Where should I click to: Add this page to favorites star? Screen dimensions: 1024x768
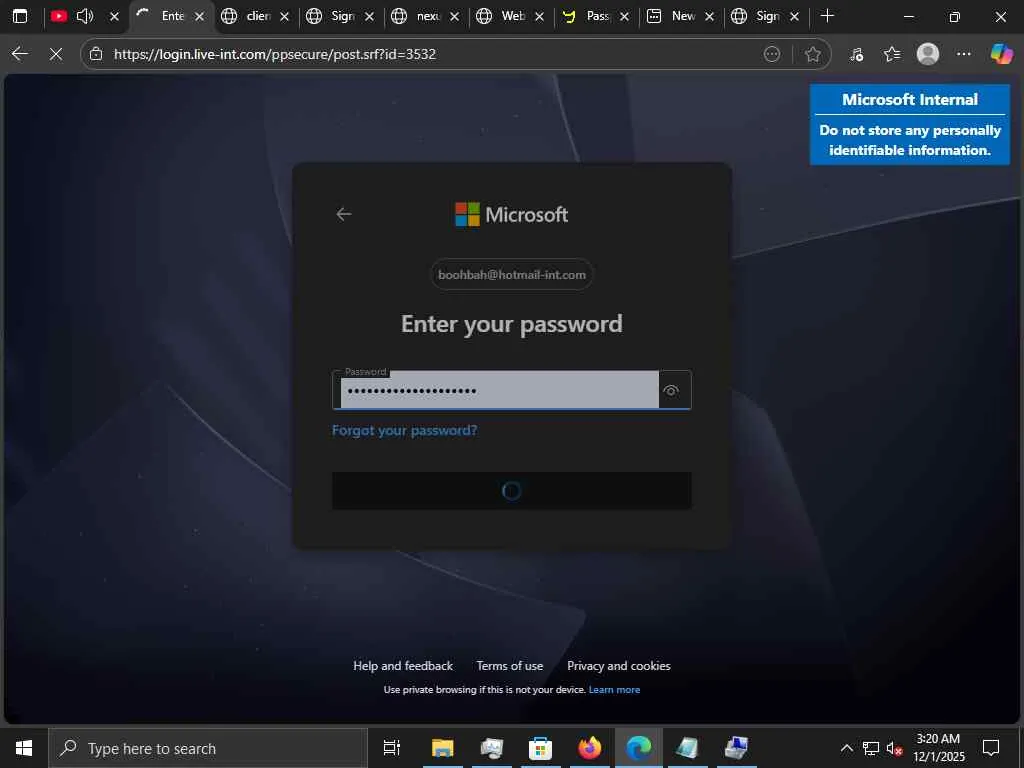pos(812,54)
